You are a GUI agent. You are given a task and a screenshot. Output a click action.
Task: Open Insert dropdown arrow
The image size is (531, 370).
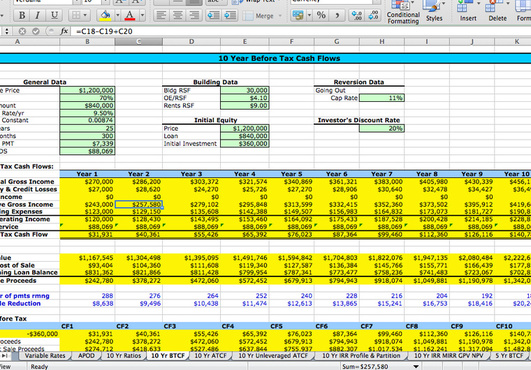pos(479,4)
